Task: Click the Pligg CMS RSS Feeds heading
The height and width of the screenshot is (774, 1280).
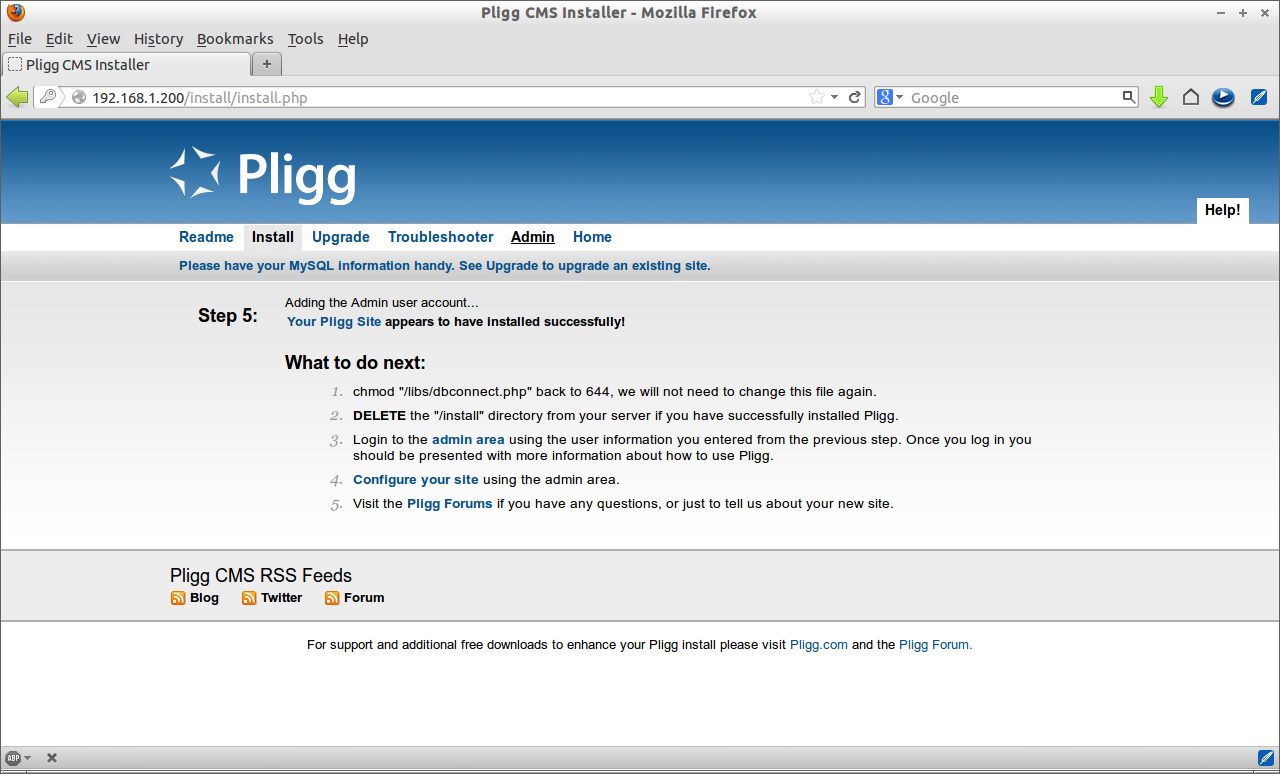Action: pos(261,576)
